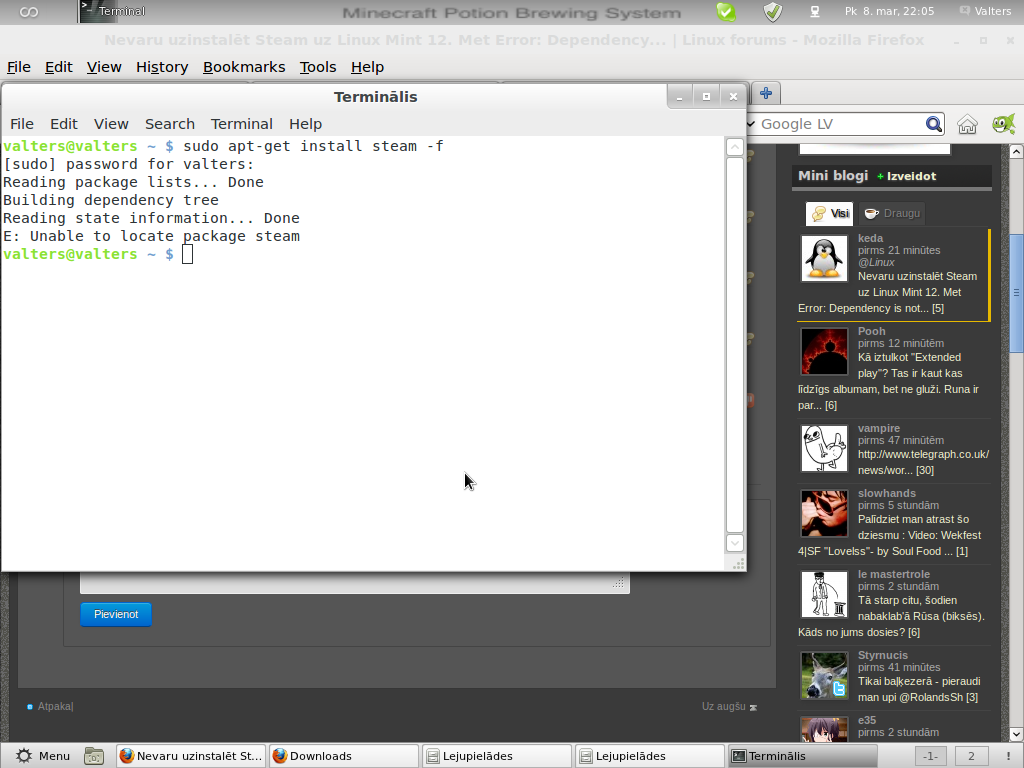Click the Firefox page scrollbar down arrow
1024x768 pixels.
pyautogui.click(x=1016, y=734)
